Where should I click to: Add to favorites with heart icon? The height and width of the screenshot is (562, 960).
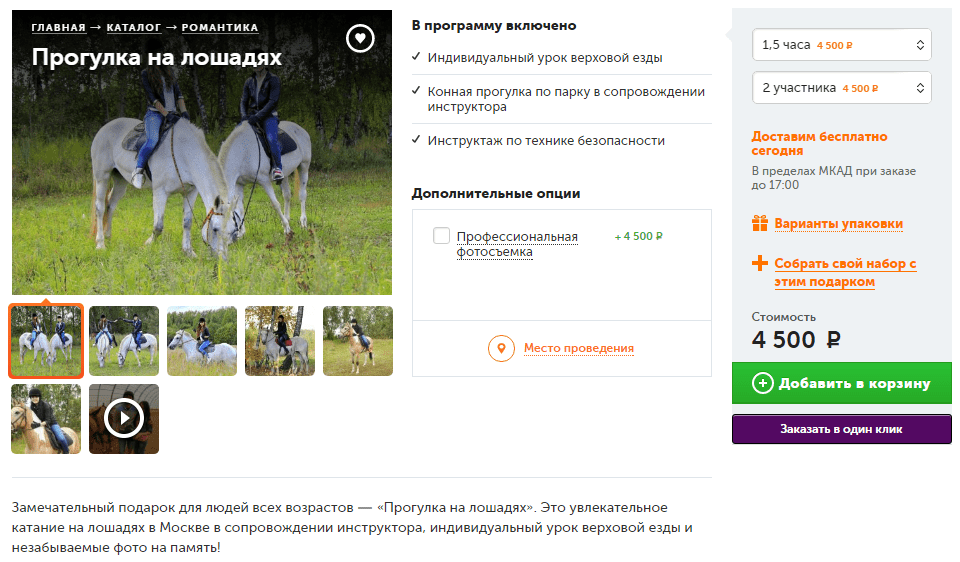click(x=360, y=39)
